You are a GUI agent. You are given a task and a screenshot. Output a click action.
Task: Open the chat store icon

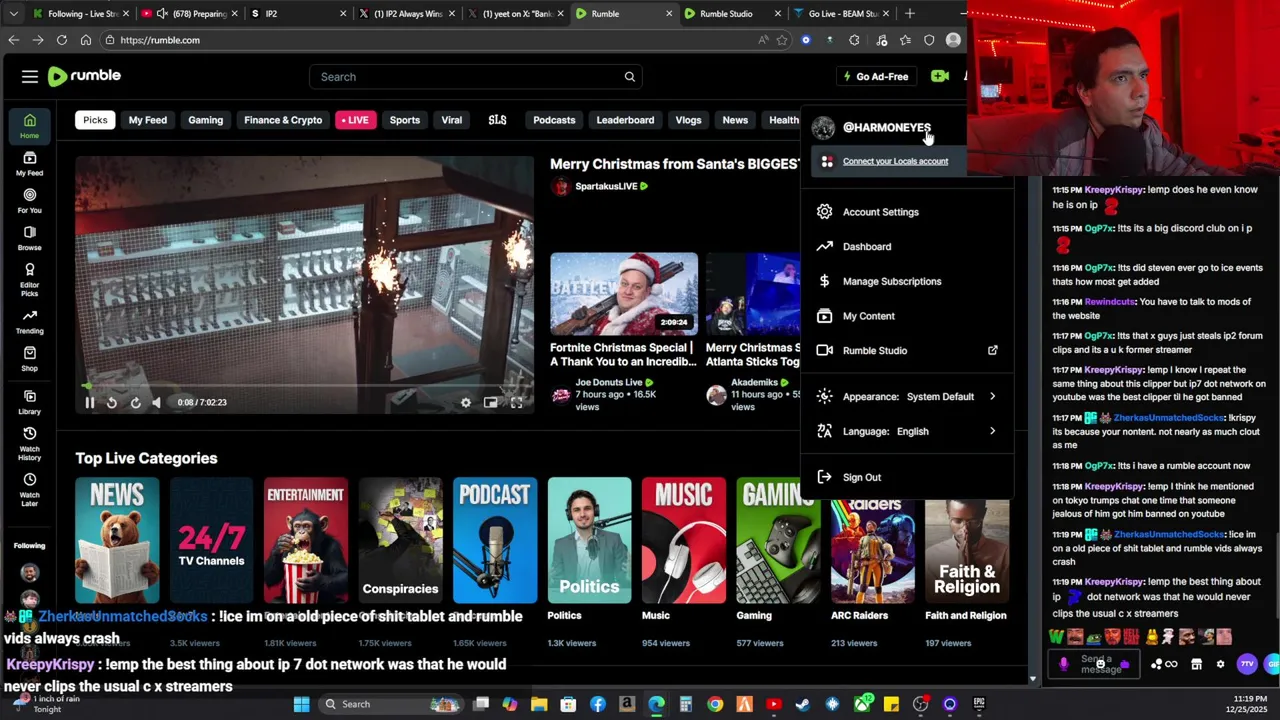coord(1196,664)
